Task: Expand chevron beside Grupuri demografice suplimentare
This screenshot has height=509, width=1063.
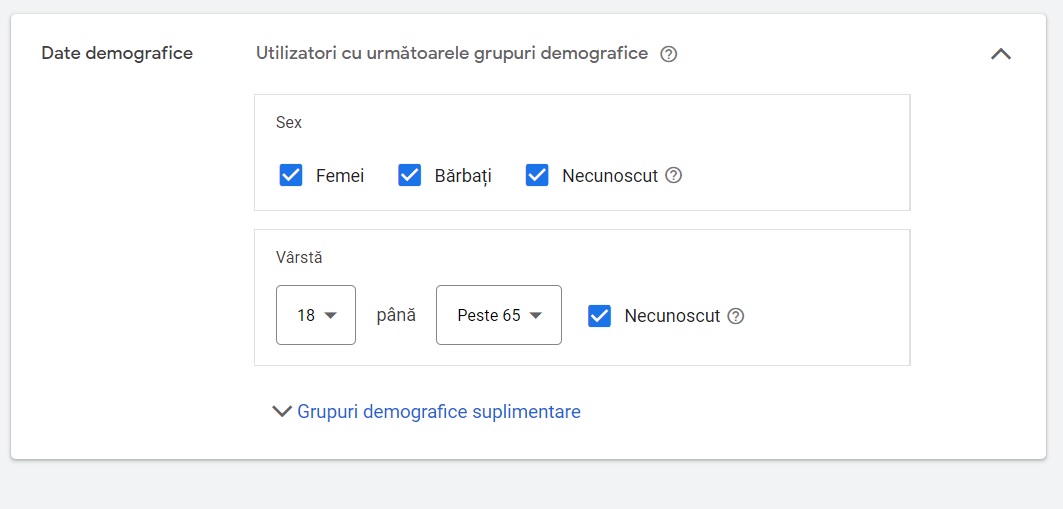Action: [x=281, y=411]
